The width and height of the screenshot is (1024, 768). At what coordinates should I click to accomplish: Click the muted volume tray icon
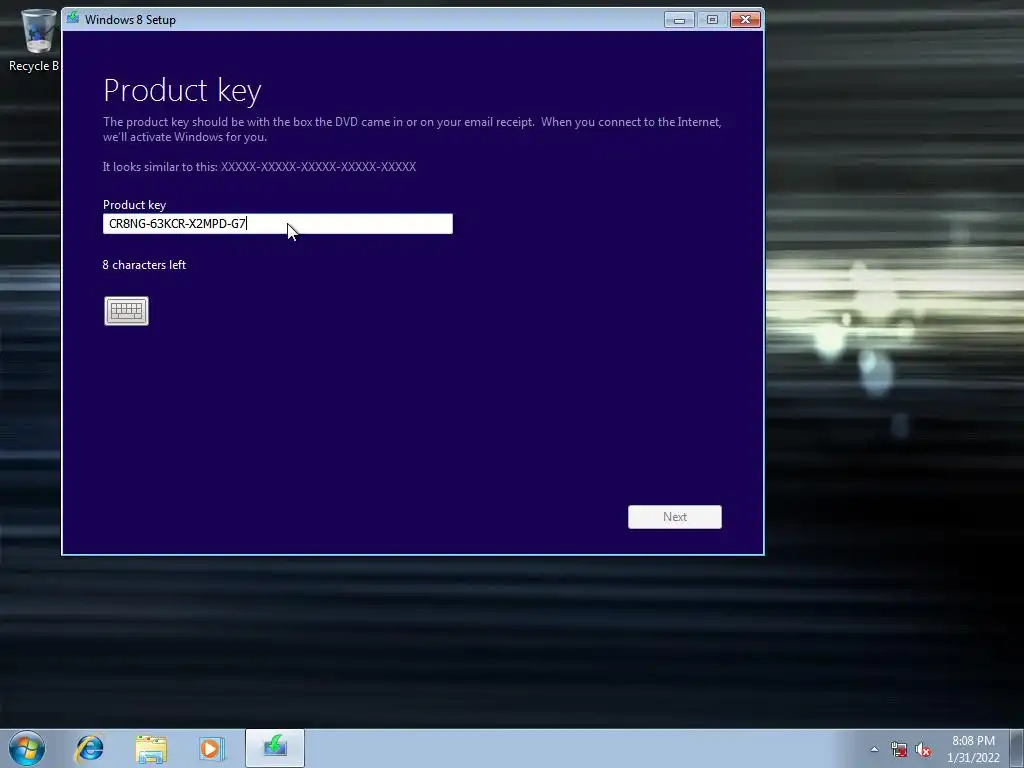point(923,750)
